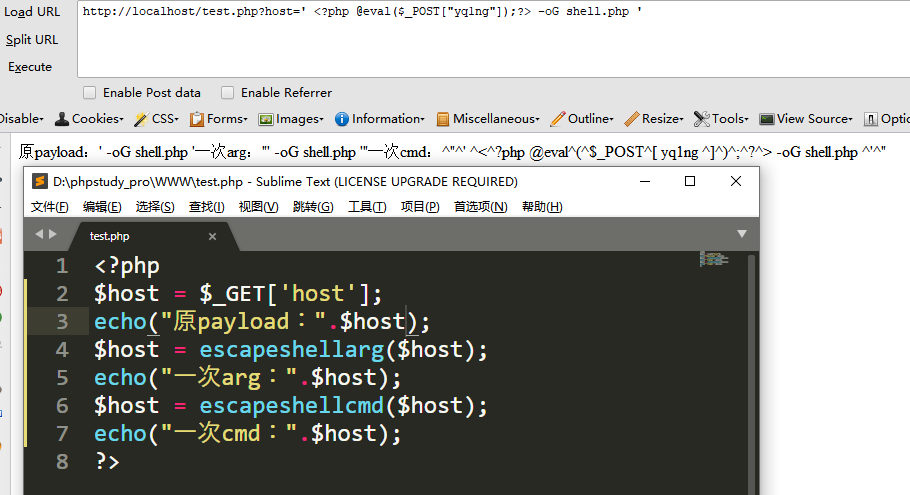
Task: Click the $_GET['host'] expression on line 2
Action: point(284,294)
